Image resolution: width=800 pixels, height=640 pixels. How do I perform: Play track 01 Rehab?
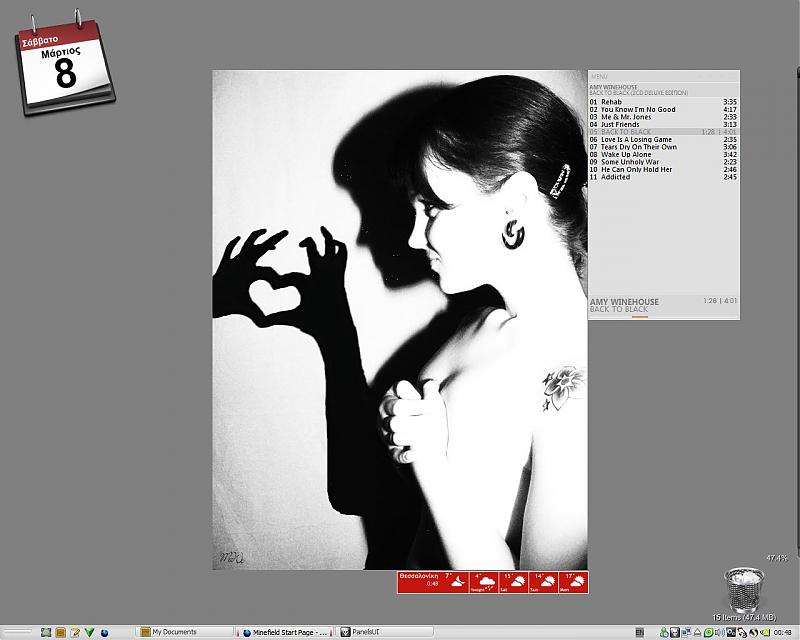coord(663,102)
